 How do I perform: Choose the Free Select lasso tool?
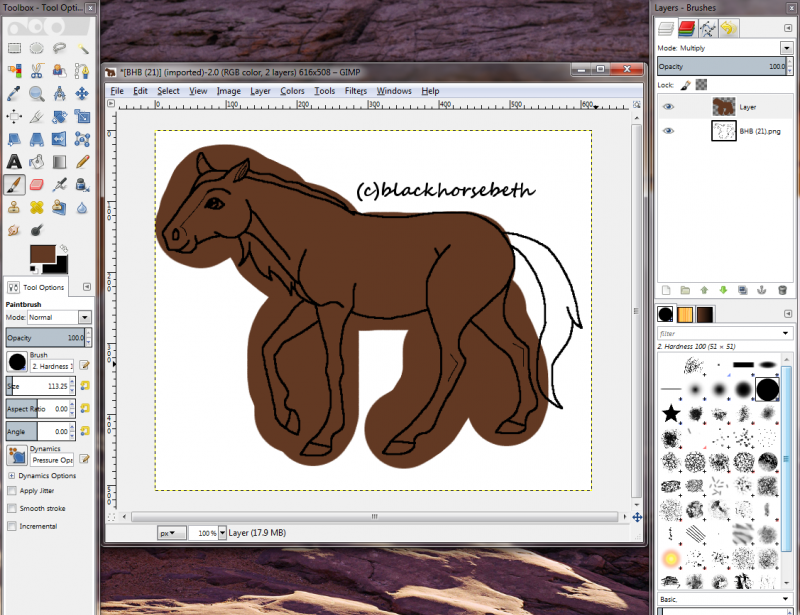point(59,48)
